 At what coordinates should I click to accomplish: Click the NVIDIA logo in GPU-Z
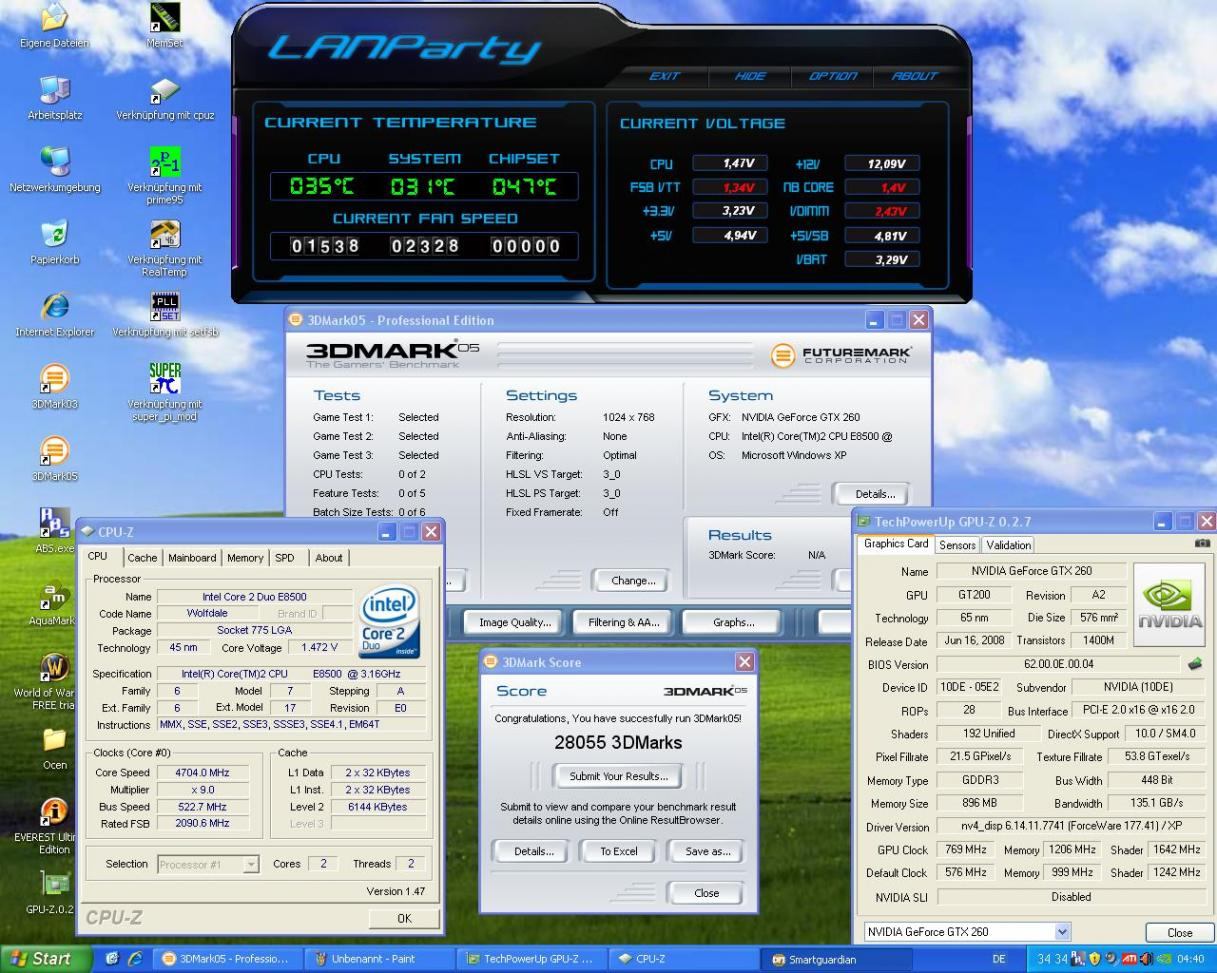[1170, 604]
